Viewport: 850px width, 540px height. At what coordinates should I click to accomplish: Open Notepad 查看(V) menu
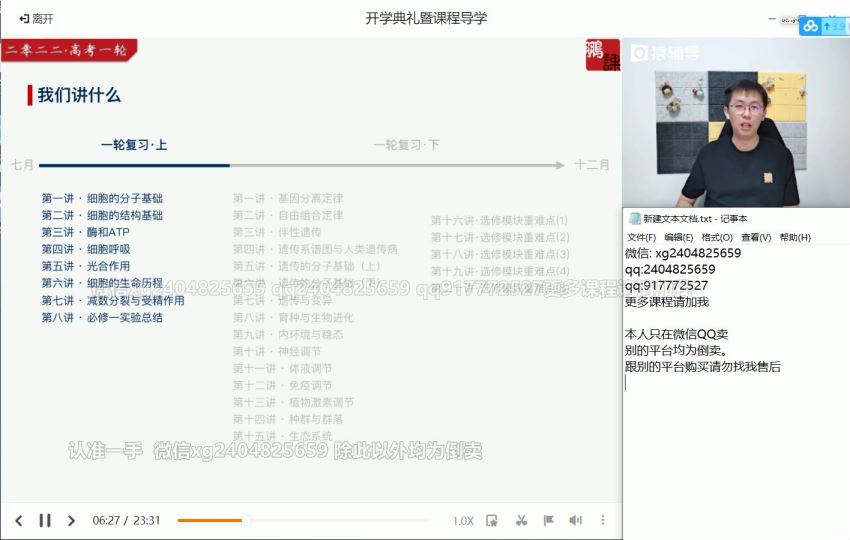[x=756, y=237]
